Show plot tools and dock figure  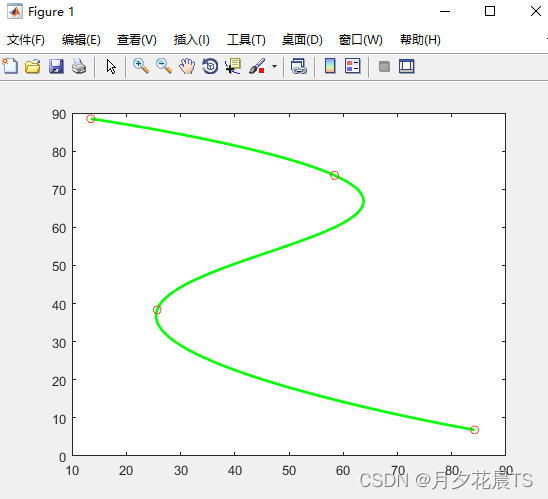pyautogui.click(x=406, y=66)
